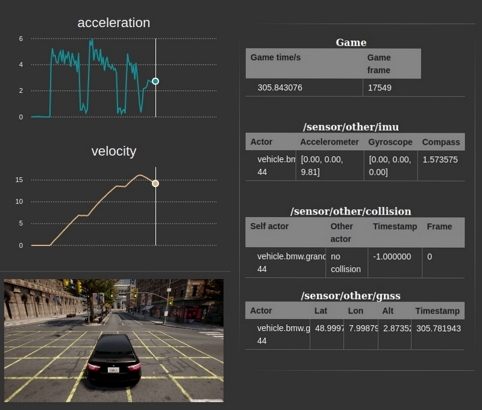Click gyroscope value [0.00, 0.00, 0.00]
This screenshot has width=482, height=410.
[390, 166]
